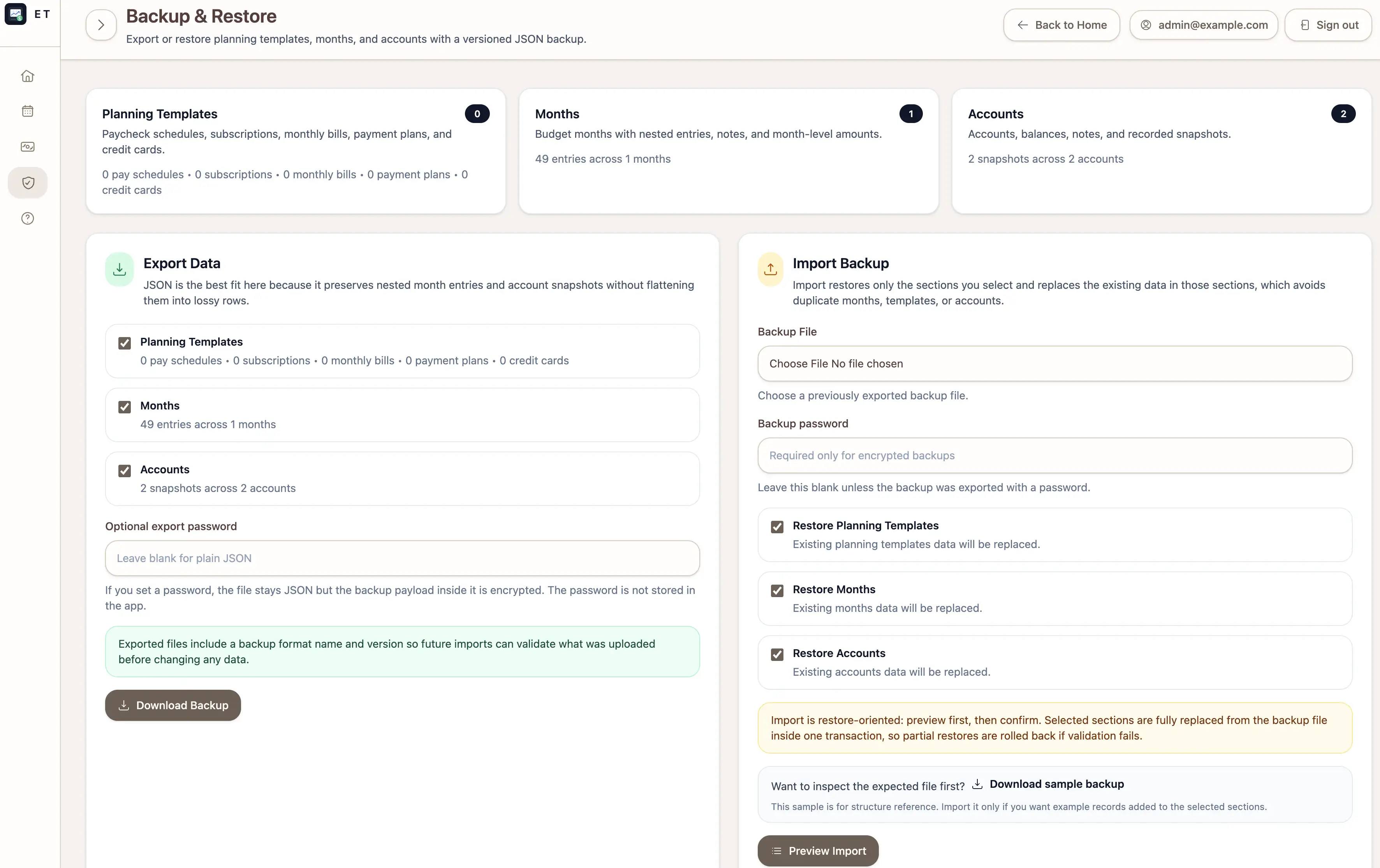Open the calendar icon in sidebar

point(28,111)
